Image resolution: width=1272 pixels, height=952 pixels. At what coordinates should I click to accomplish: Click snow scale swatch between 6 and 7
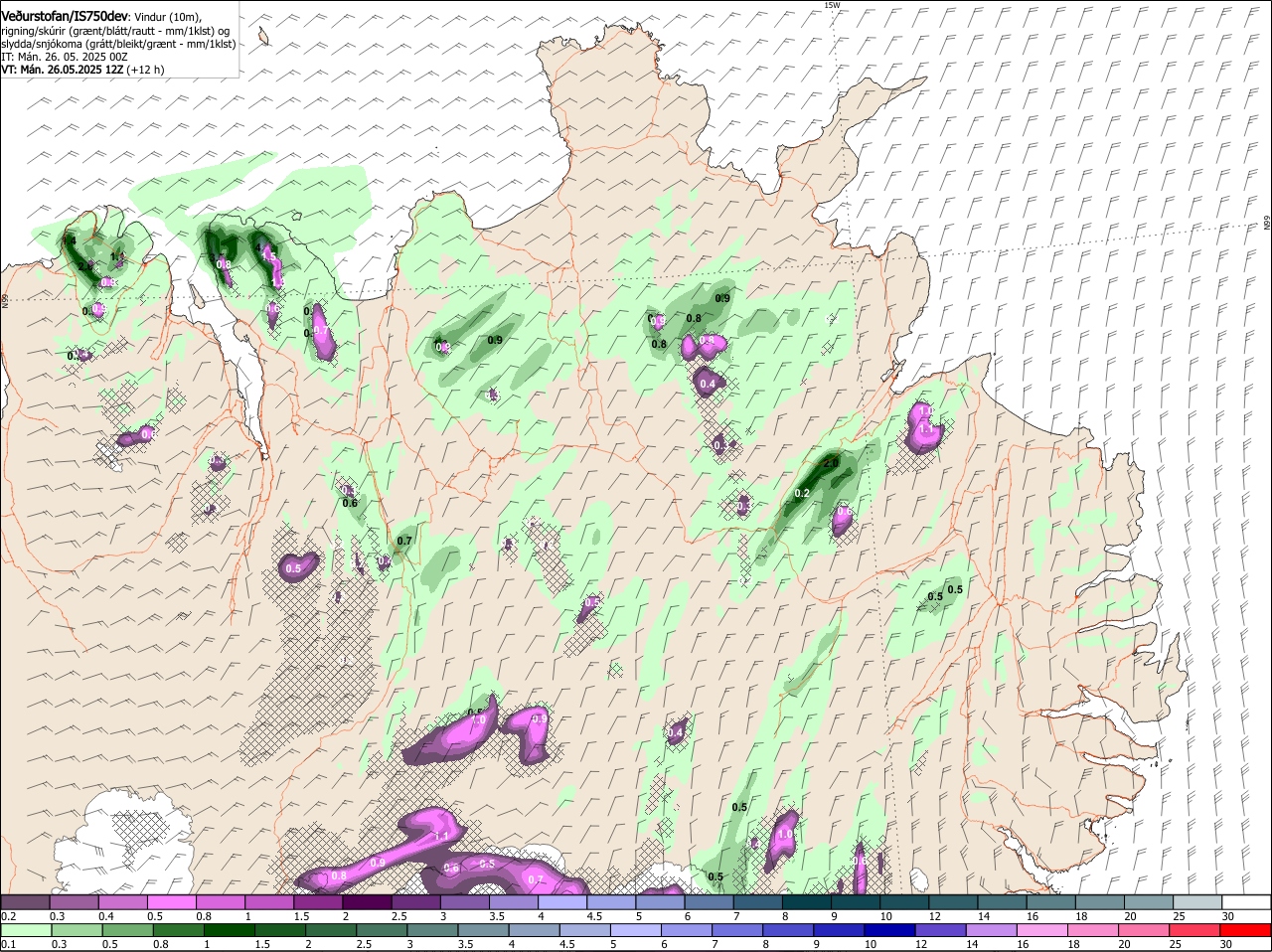(x=710, y=900)
